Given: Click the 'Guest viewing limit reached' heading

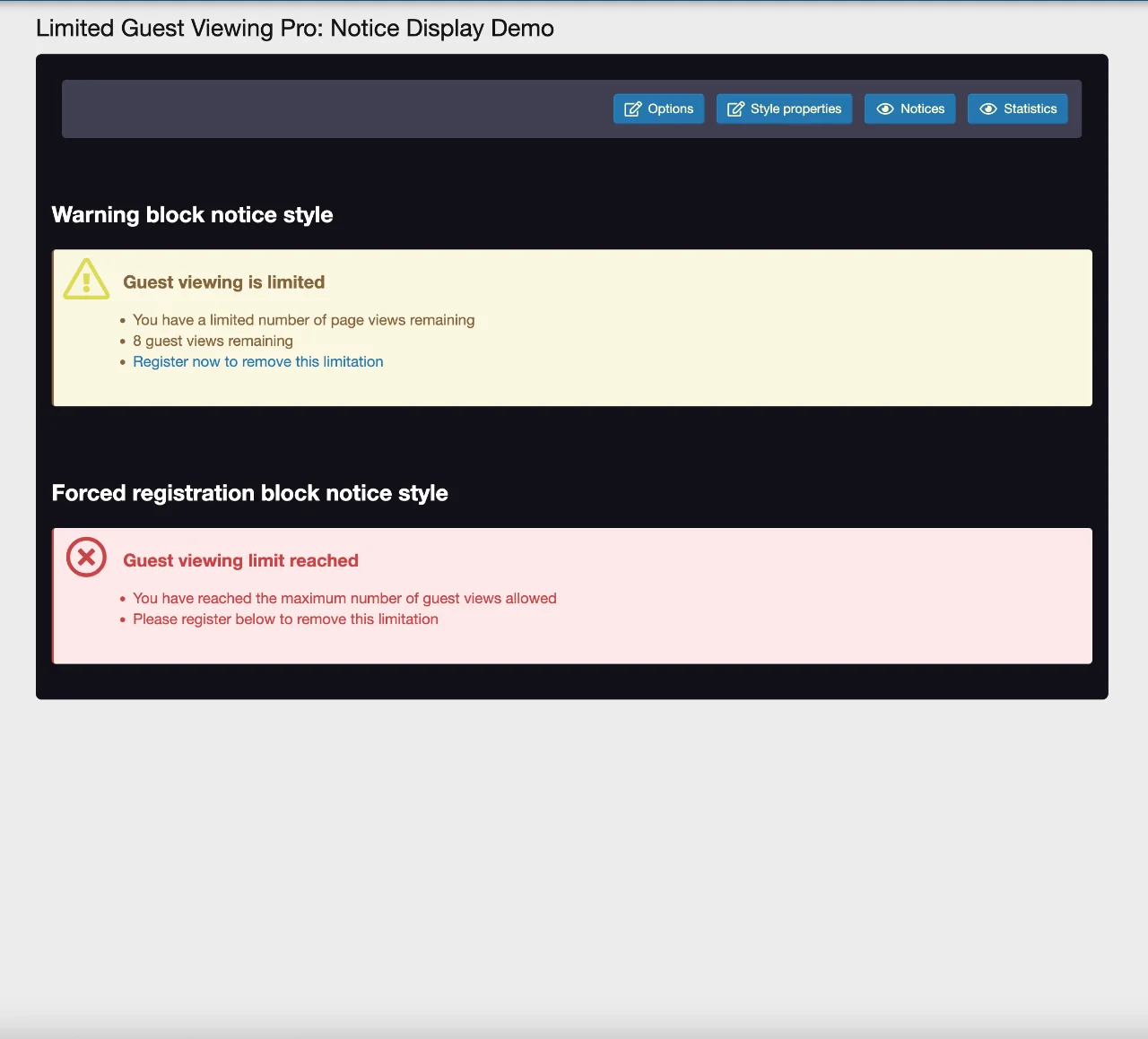Looking at the screenshot, I should click(240, 561).
